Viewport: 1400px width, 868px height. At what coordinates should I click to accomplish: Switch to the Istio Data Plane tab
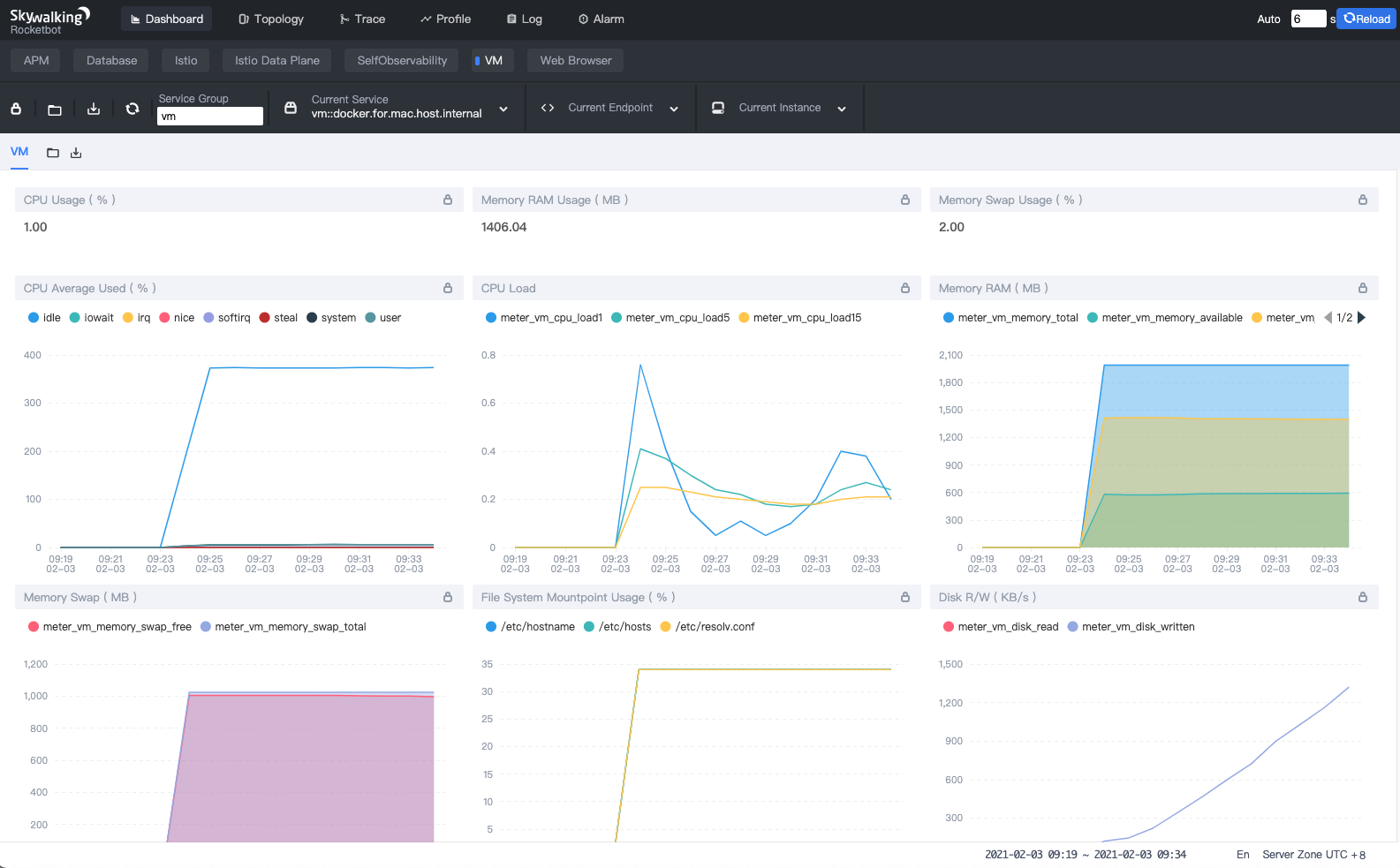[276, 60]
